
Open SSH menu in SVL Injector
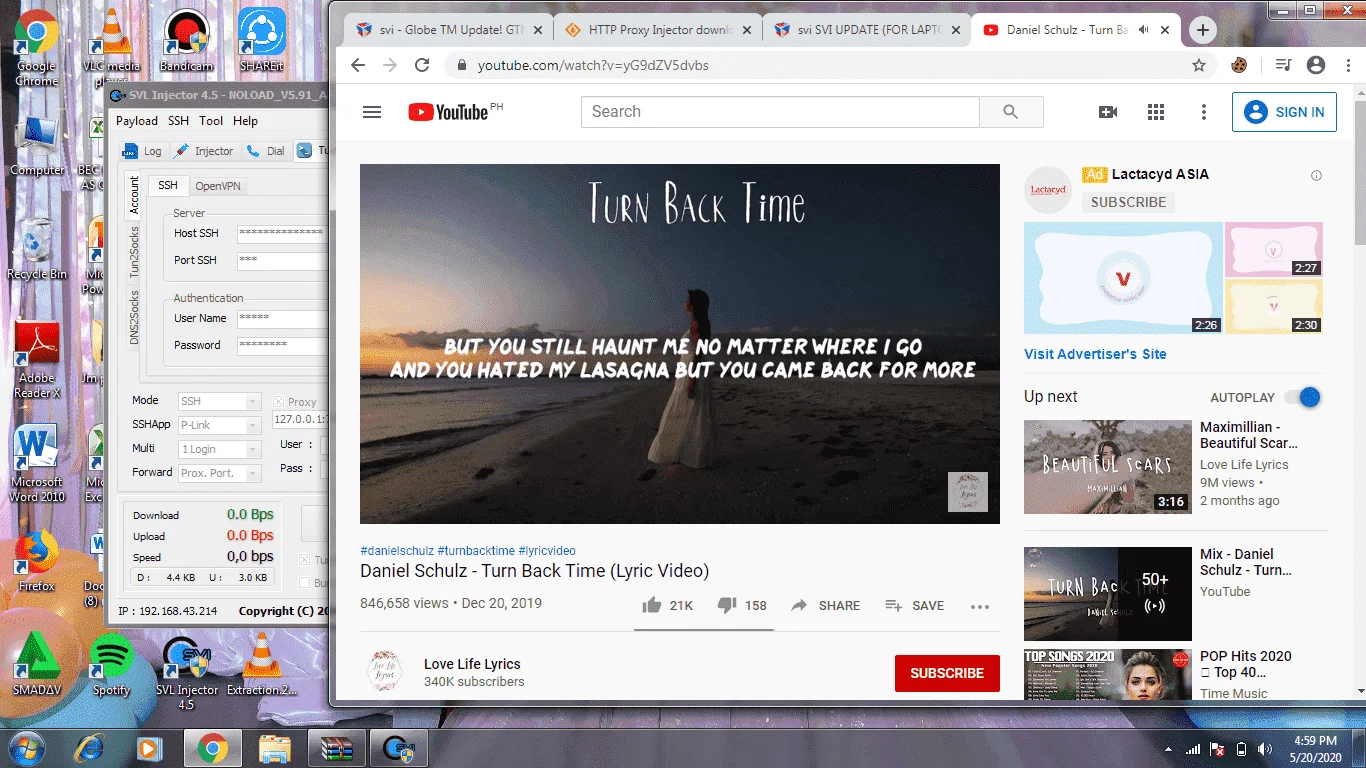point(178,121)
